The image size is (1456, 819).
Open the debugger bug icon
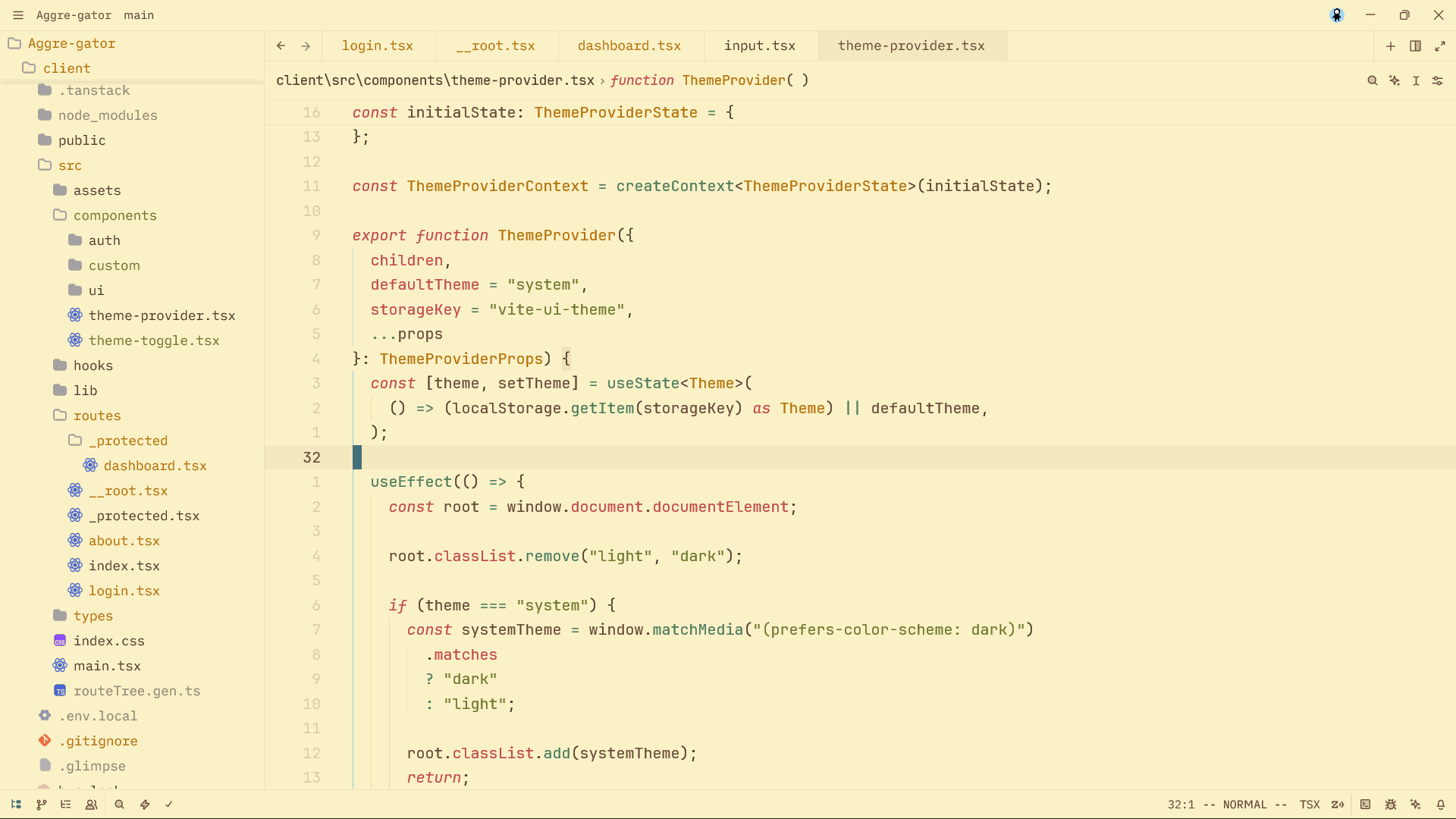point(1390,805)
